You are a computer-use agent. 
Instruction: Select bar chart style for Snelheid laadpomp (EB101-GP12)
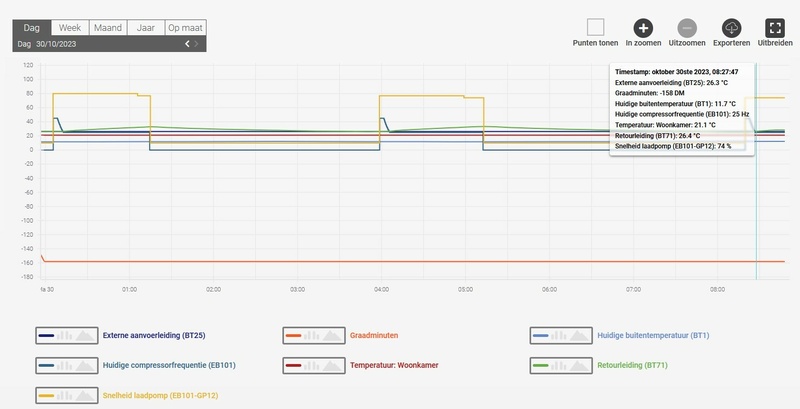point(64,395)
